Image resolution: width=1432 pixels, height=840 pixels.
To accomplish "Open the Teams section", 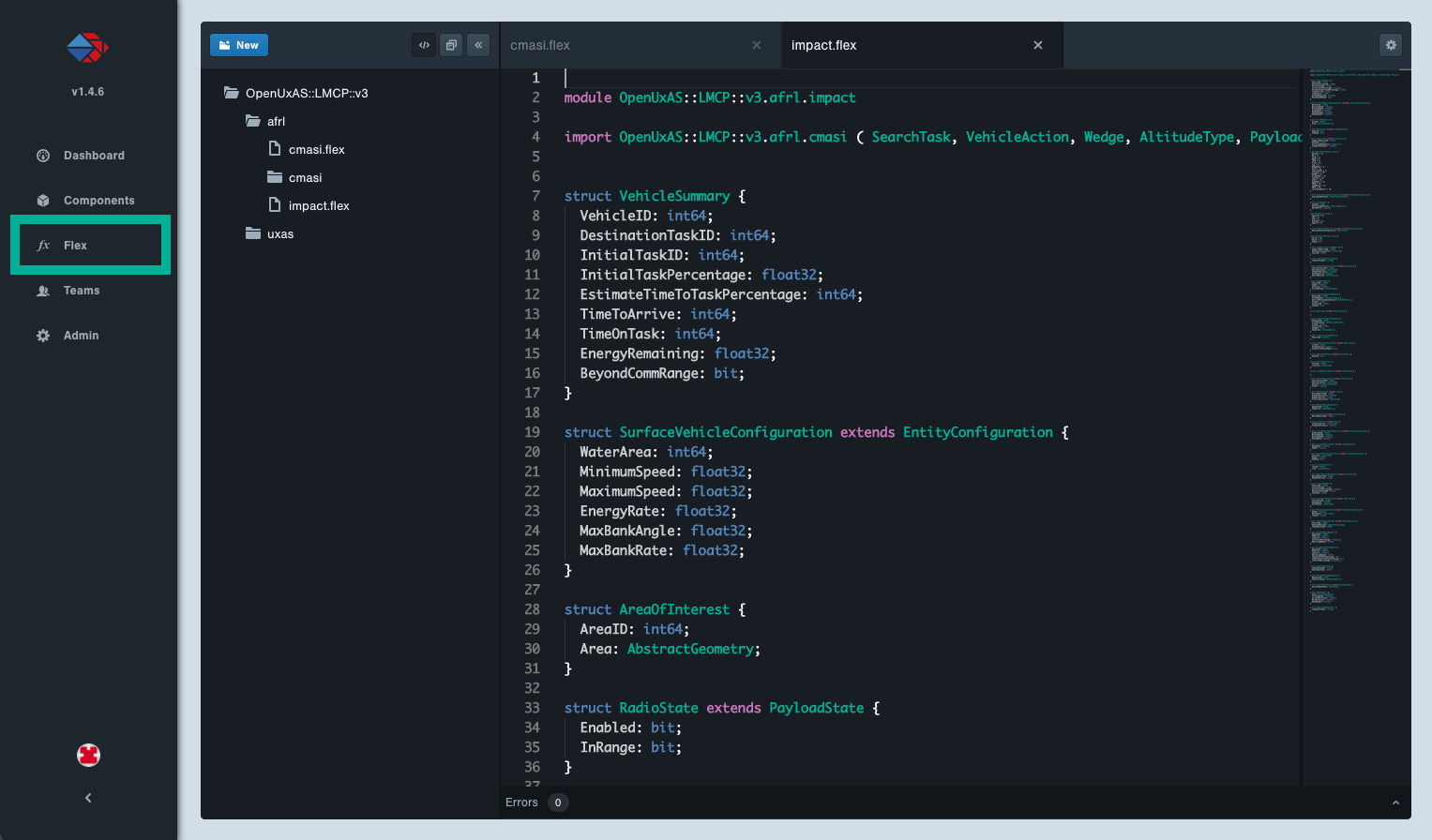I will click(81, 291).
